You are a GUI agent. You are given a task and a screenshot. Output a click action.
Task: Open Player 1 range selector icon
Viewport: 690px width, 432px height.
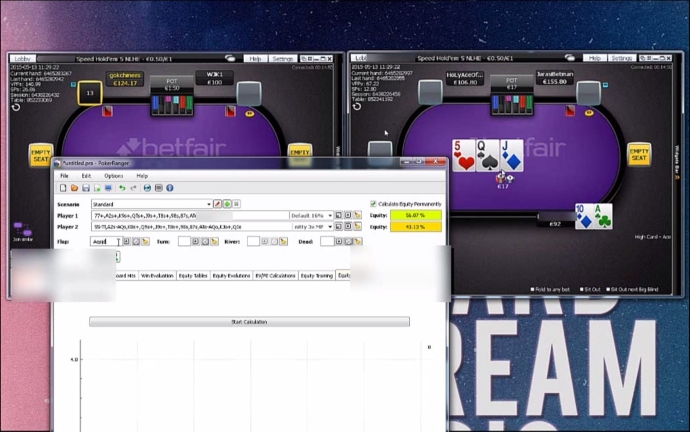[x=338, y=215]
